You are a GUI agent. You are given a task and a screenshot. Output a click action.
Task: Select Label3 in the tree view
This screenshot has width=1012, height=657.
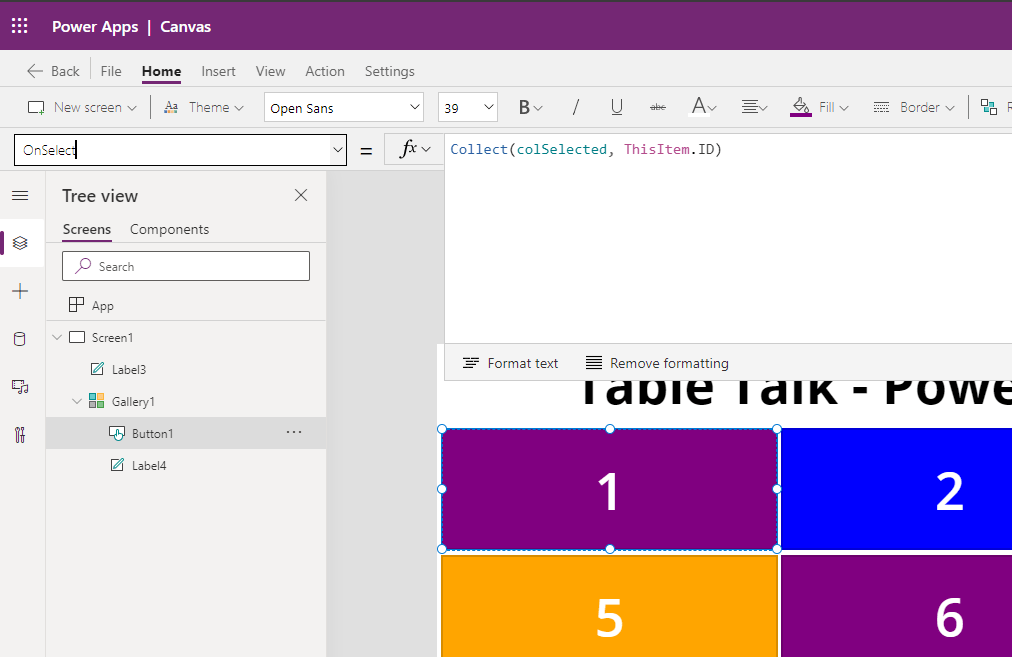[186, 369]
